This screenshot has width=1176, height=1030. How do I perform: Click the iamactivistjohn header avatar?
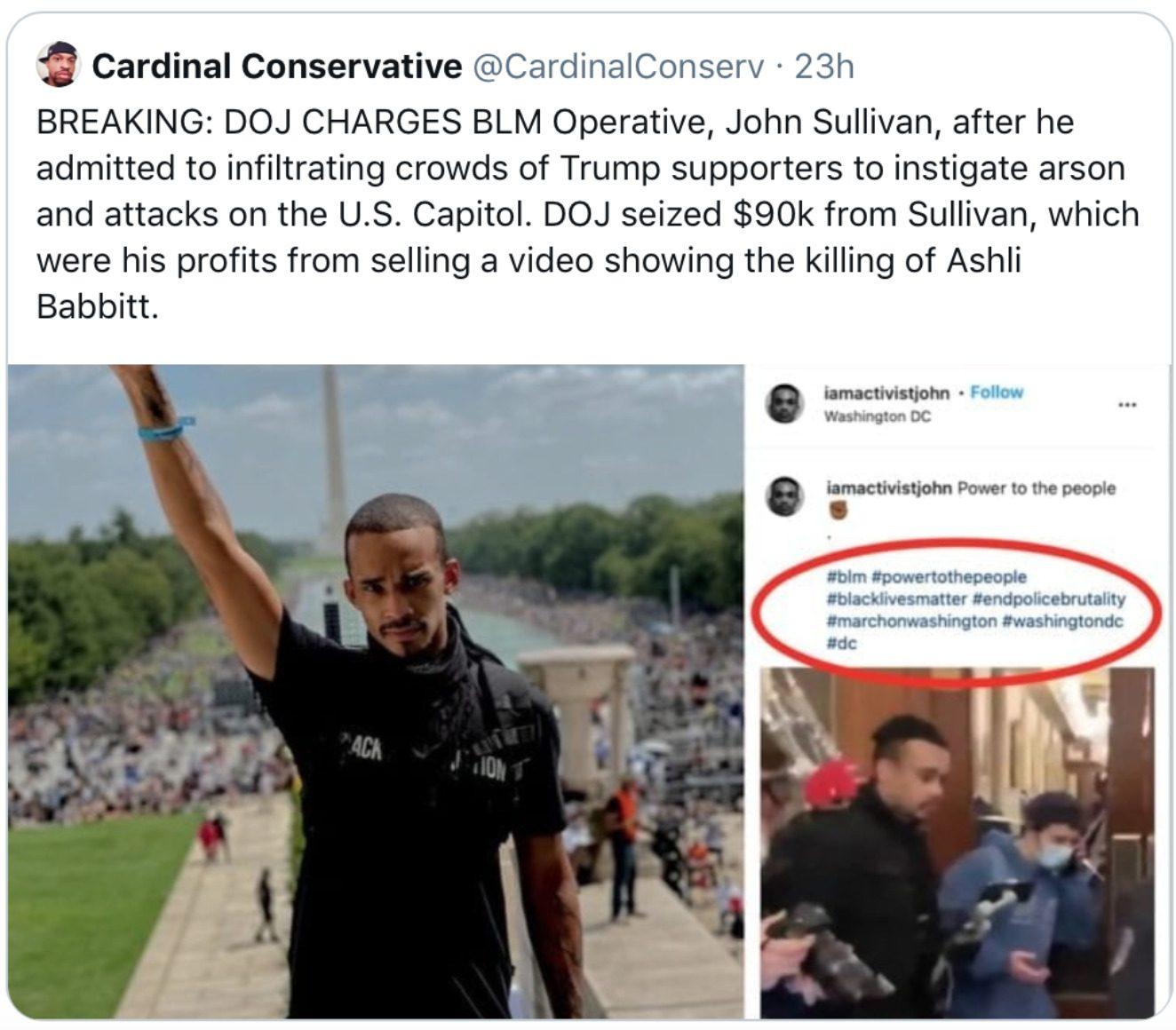[784, 404]
